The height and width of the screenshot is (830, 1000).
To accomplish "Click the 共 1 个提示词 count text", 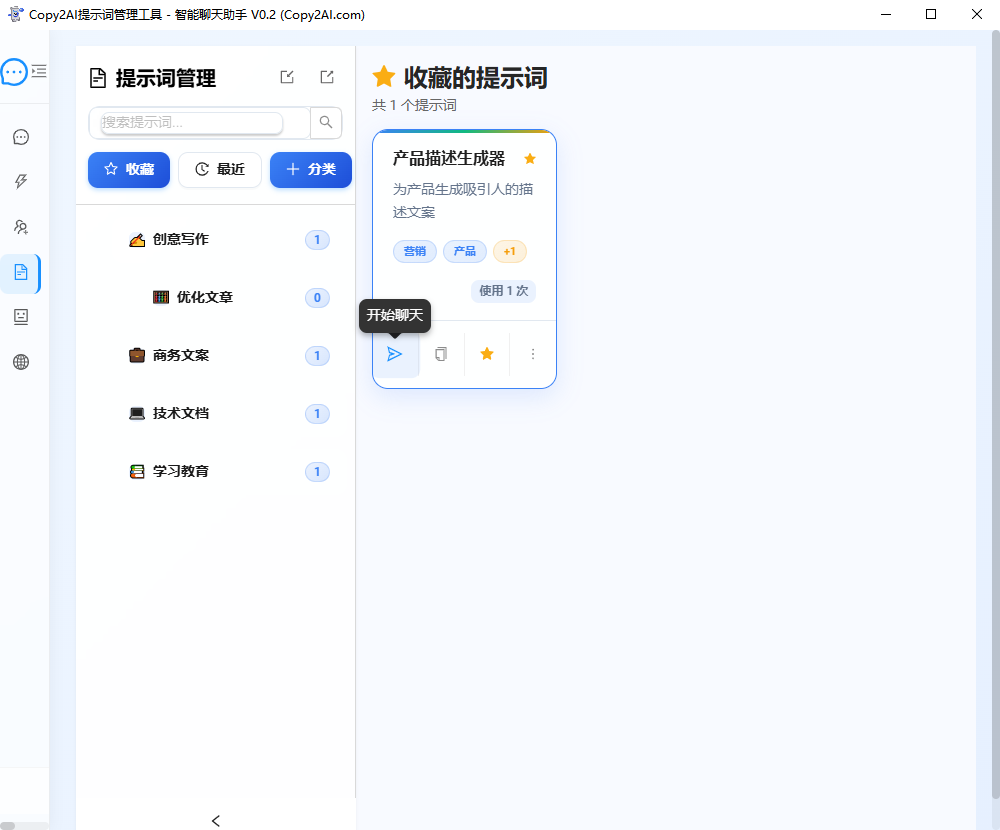I will pyautogui.click(x=415, y=105).
